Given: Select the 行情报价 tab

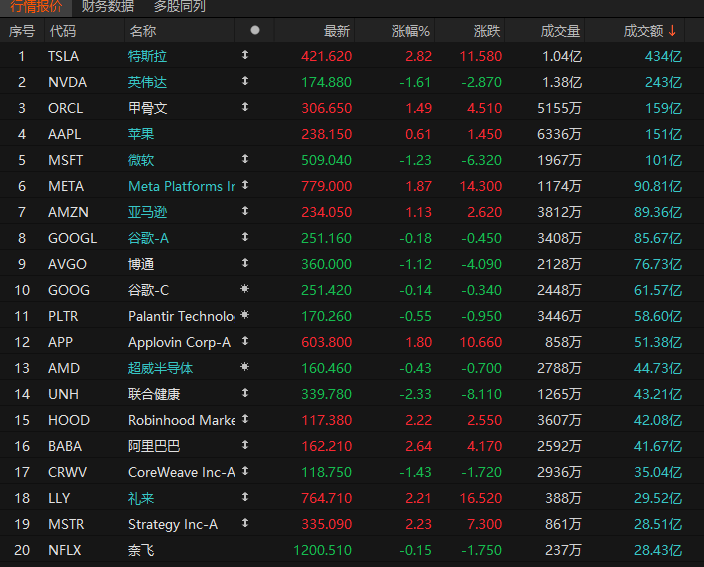Looking at the screenshot, I should pos(36,6).
